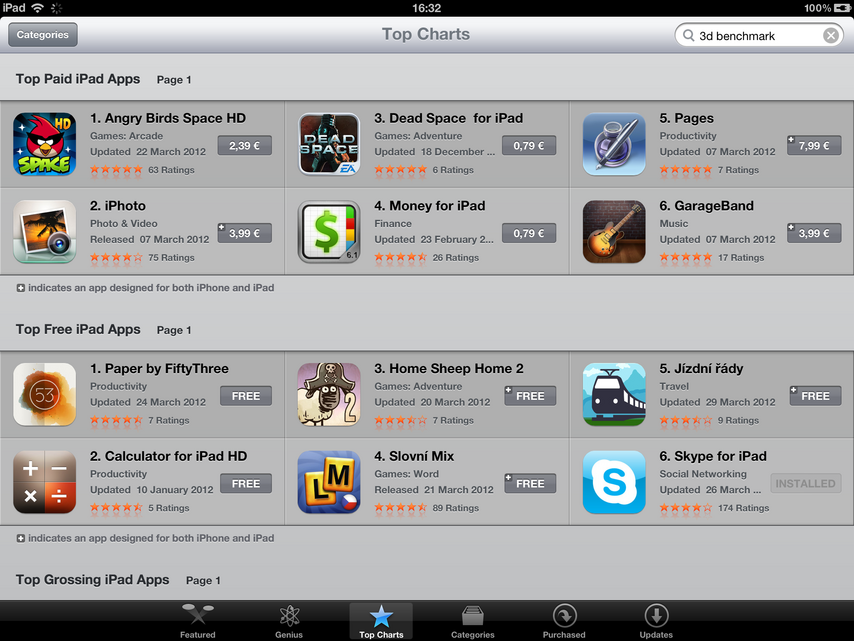Viewport: 854px width, 641px height.
Task: Open the Skype for iPad icon
Action: tap(614, 482)
